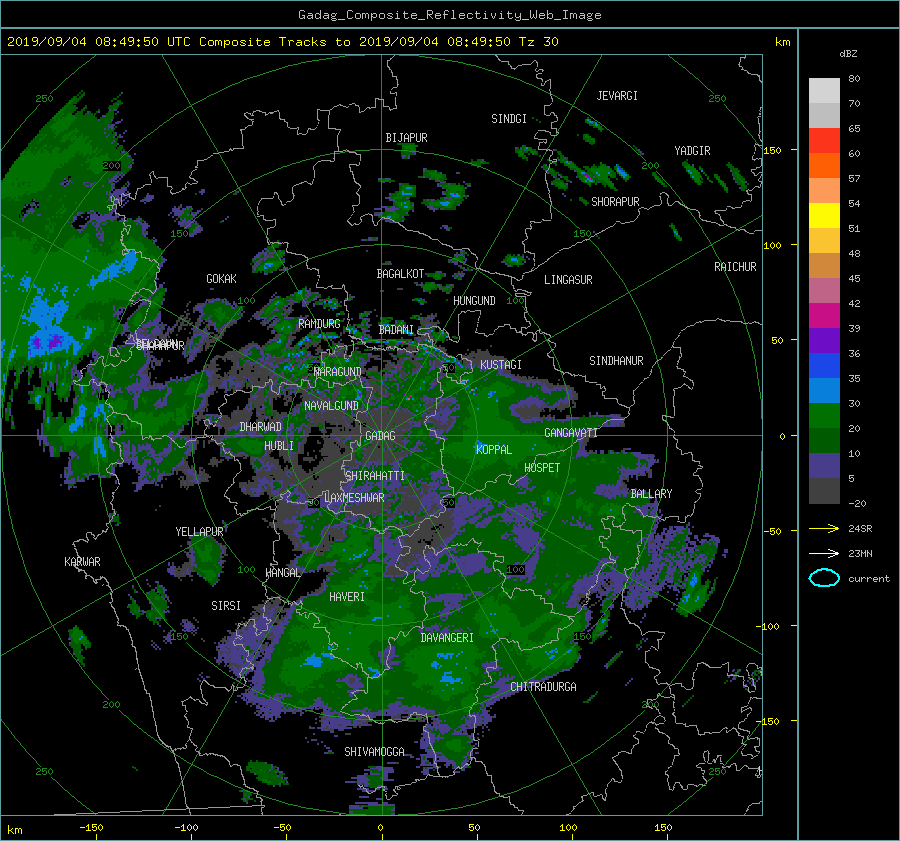Viewport: 900px width, 841px height.
Task: Click the RAICHUR city label
Action: pos(735,267)
